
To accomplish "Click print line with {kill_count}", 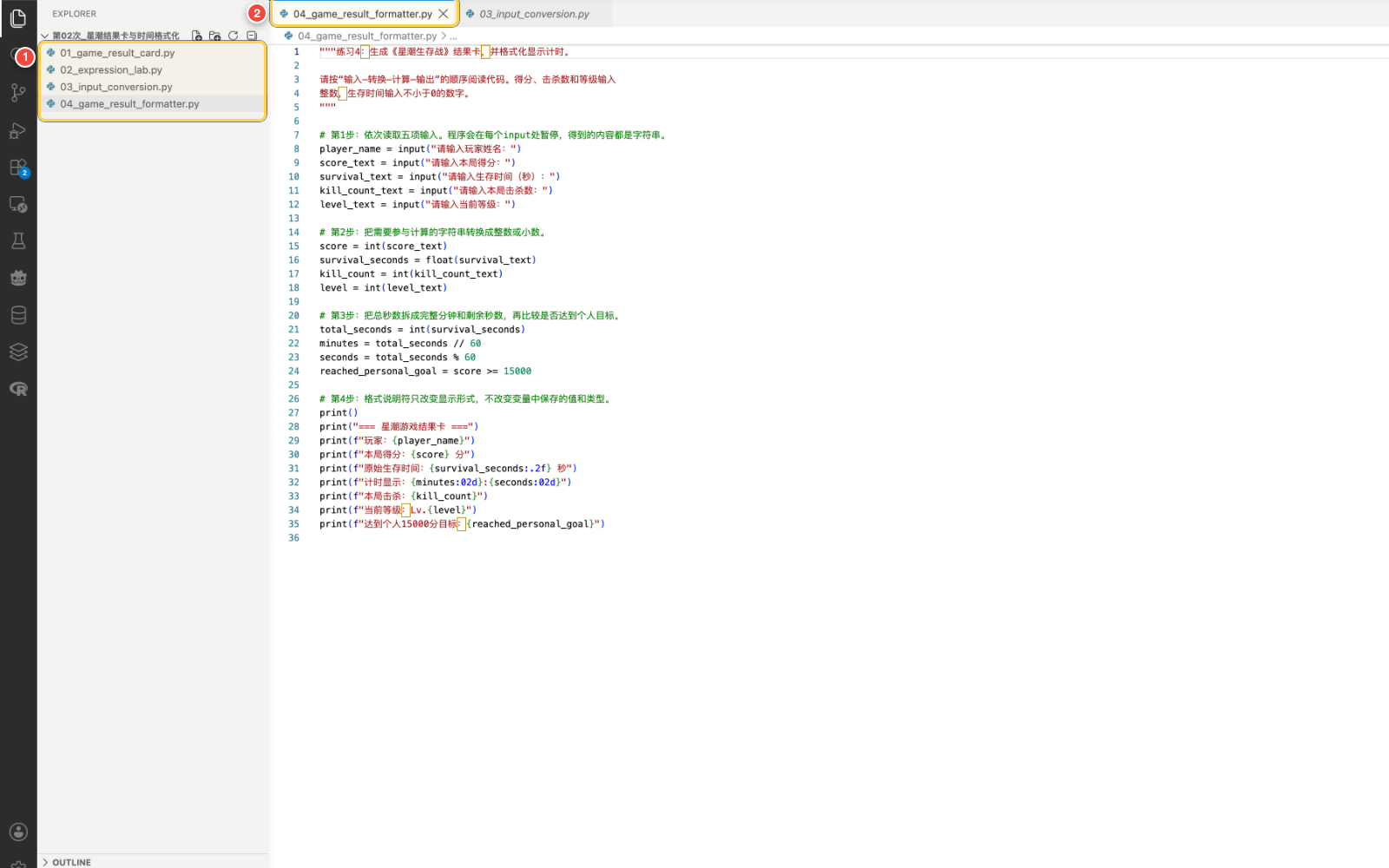I will (x=404, y=496).
